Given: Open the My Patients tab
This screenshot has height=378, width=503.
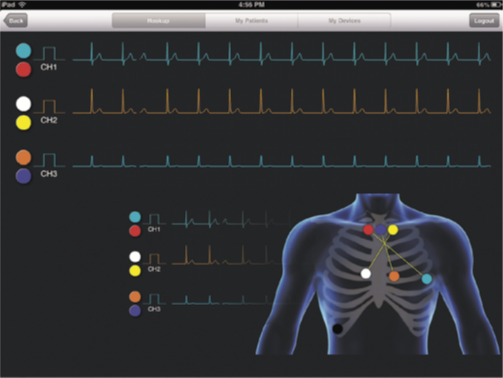Looking at the screenshot, I should (x=251, y=21).
